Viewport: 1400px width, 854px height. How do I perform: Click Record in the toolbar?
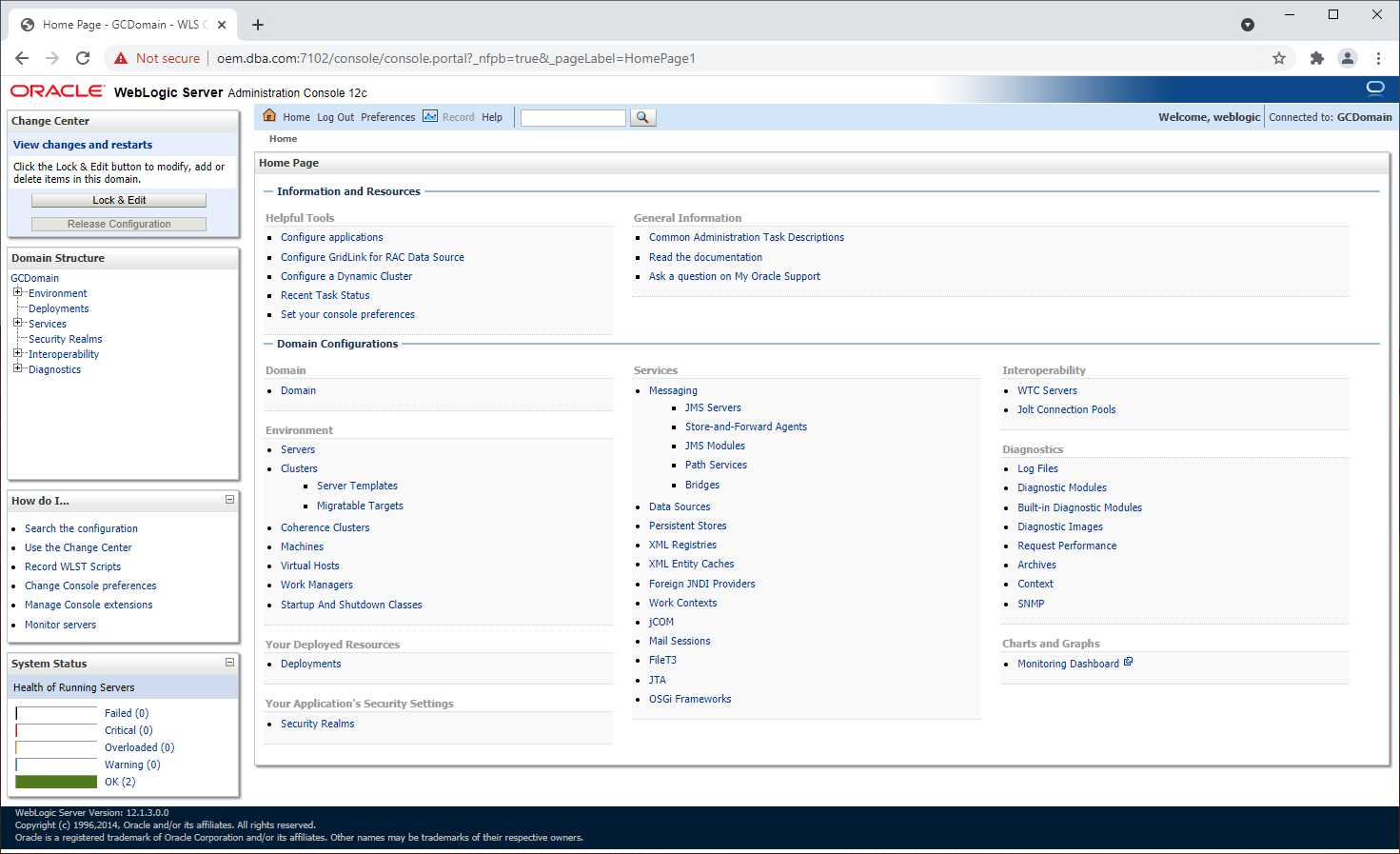pyautogui.click(x=458, y=117)
